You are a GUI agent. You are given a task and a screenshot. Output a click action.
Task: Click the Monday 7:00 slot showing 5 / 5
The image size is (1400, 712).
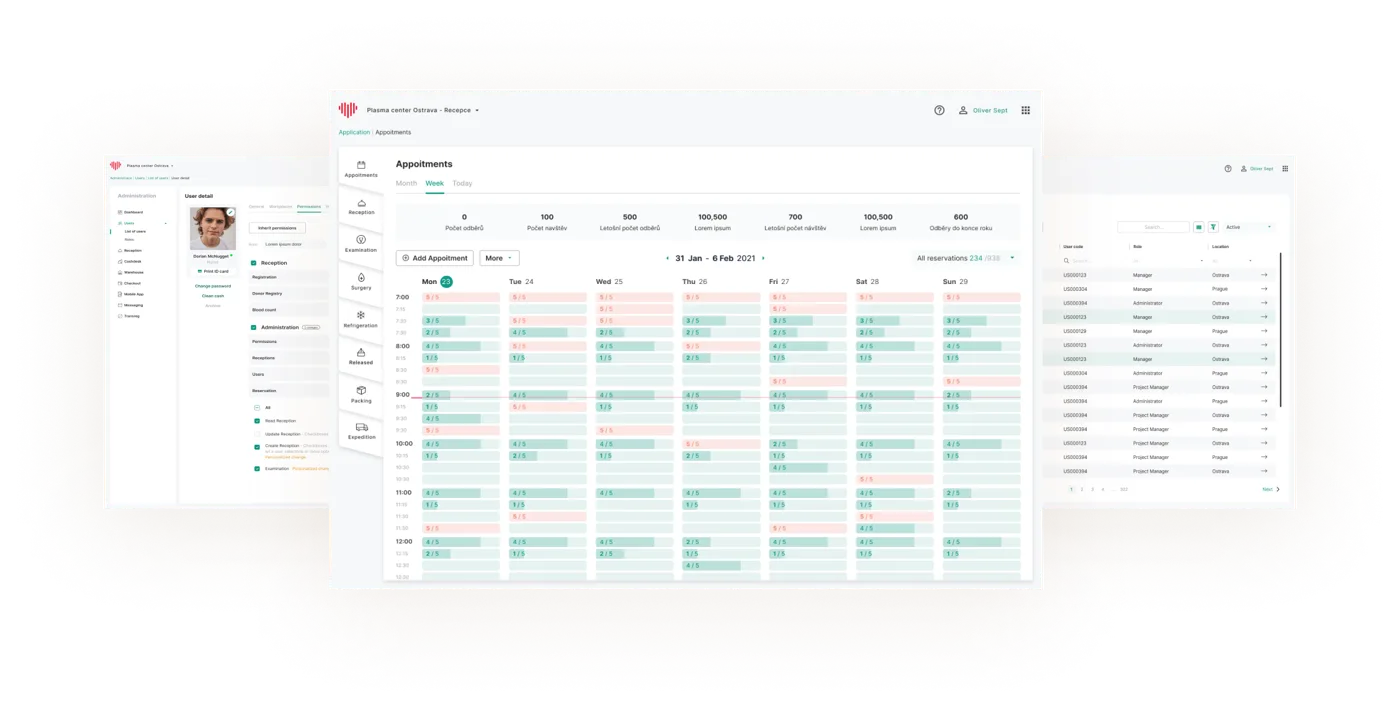point(461,297)
